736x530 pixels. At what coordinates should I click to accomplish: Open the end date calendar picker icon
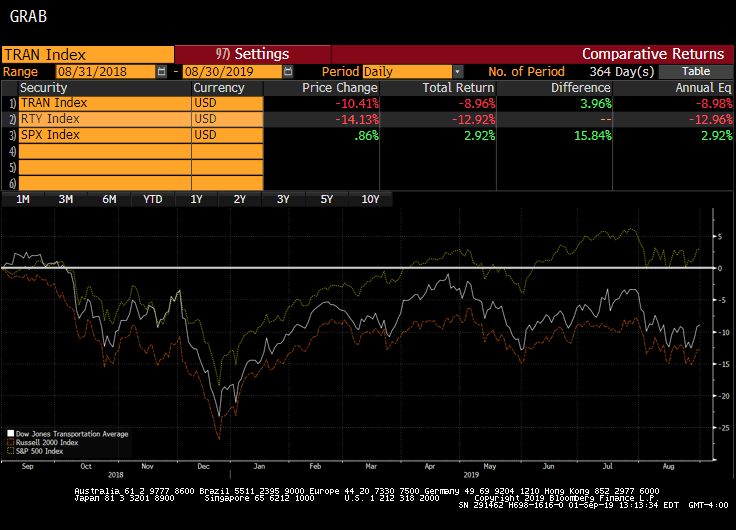[x=288, y=72]
